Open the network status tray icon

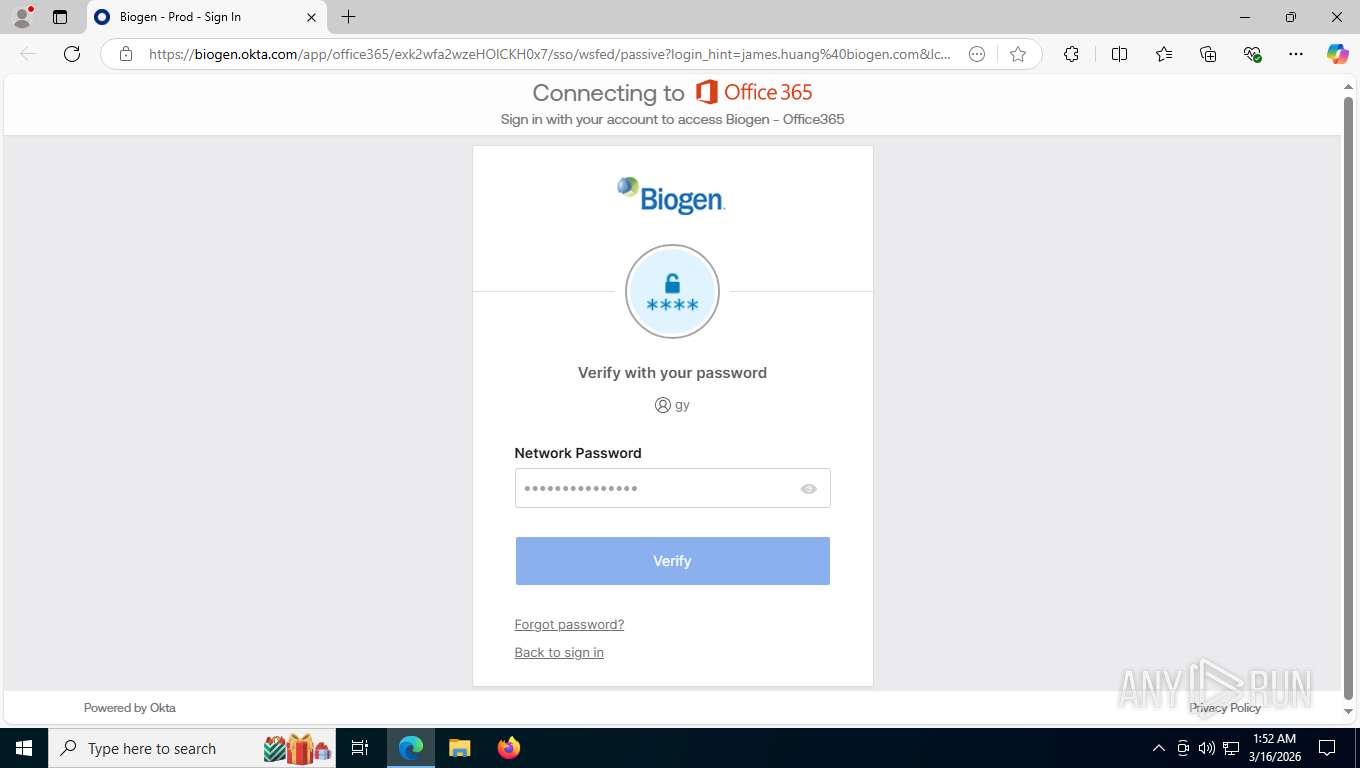click(x=1231, y=748)
